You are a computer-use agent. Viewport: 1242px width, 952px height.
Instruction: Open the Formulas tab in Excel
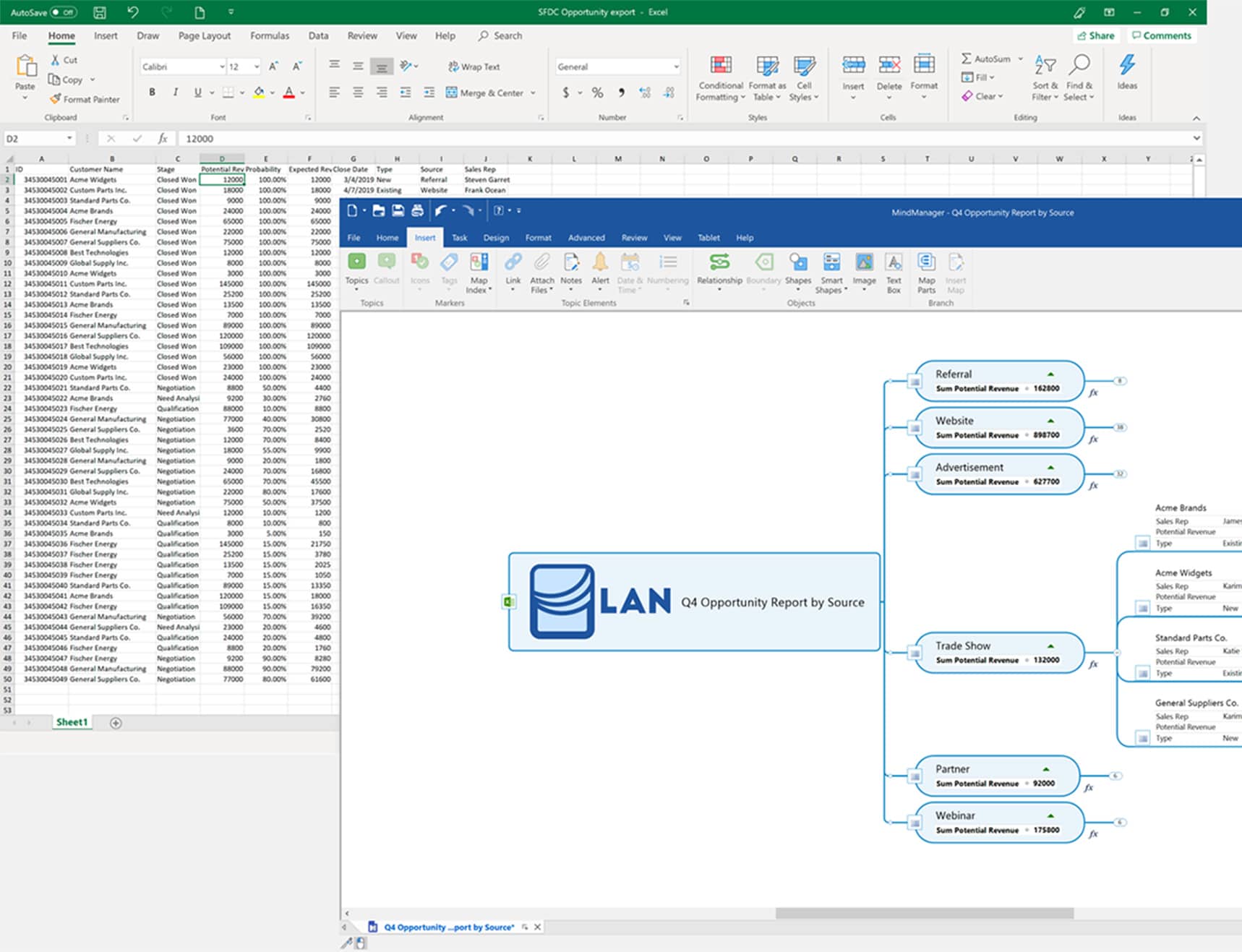(x=270, y=35)
